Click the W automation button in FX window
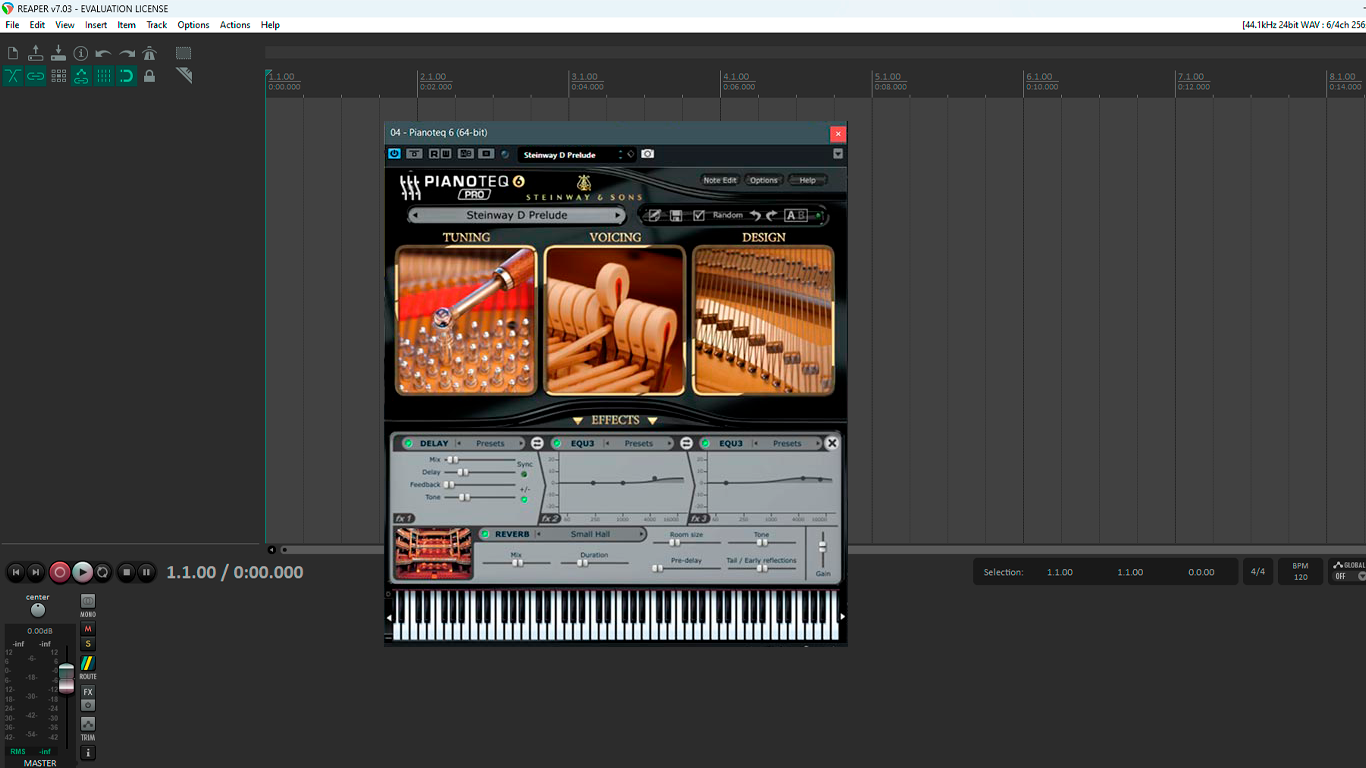Viewport: 1366px width, 768px height. pos(445,154)
